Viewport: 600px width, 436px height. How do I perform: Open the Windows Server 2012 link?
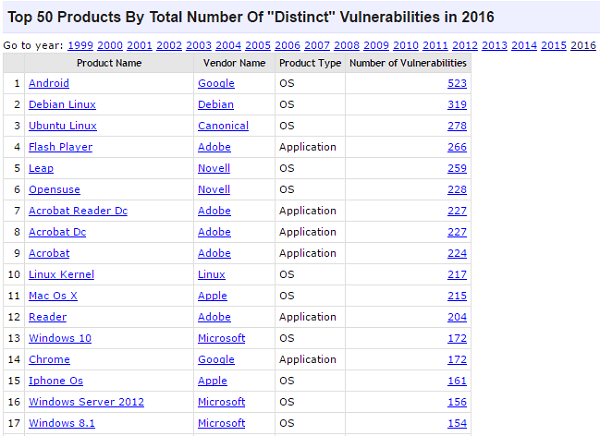(86, 402)
